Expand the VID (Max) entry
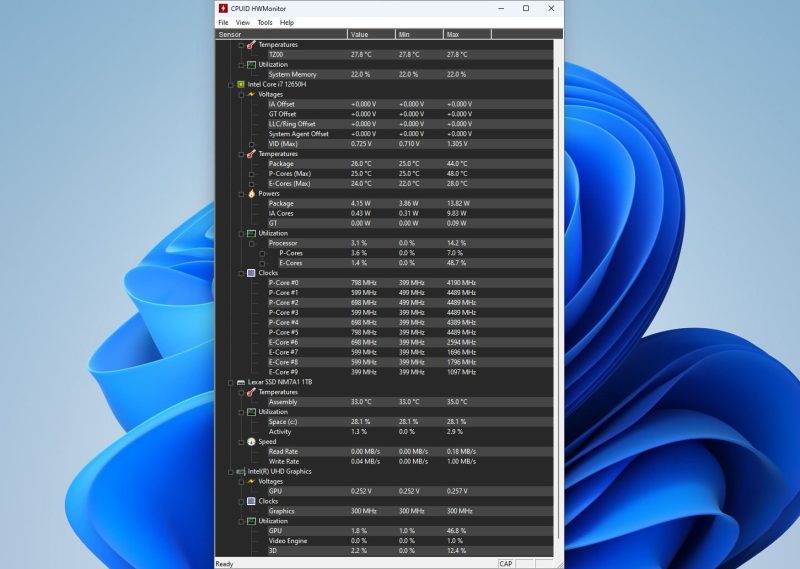800x569 pixels. (x=251, y=144)
